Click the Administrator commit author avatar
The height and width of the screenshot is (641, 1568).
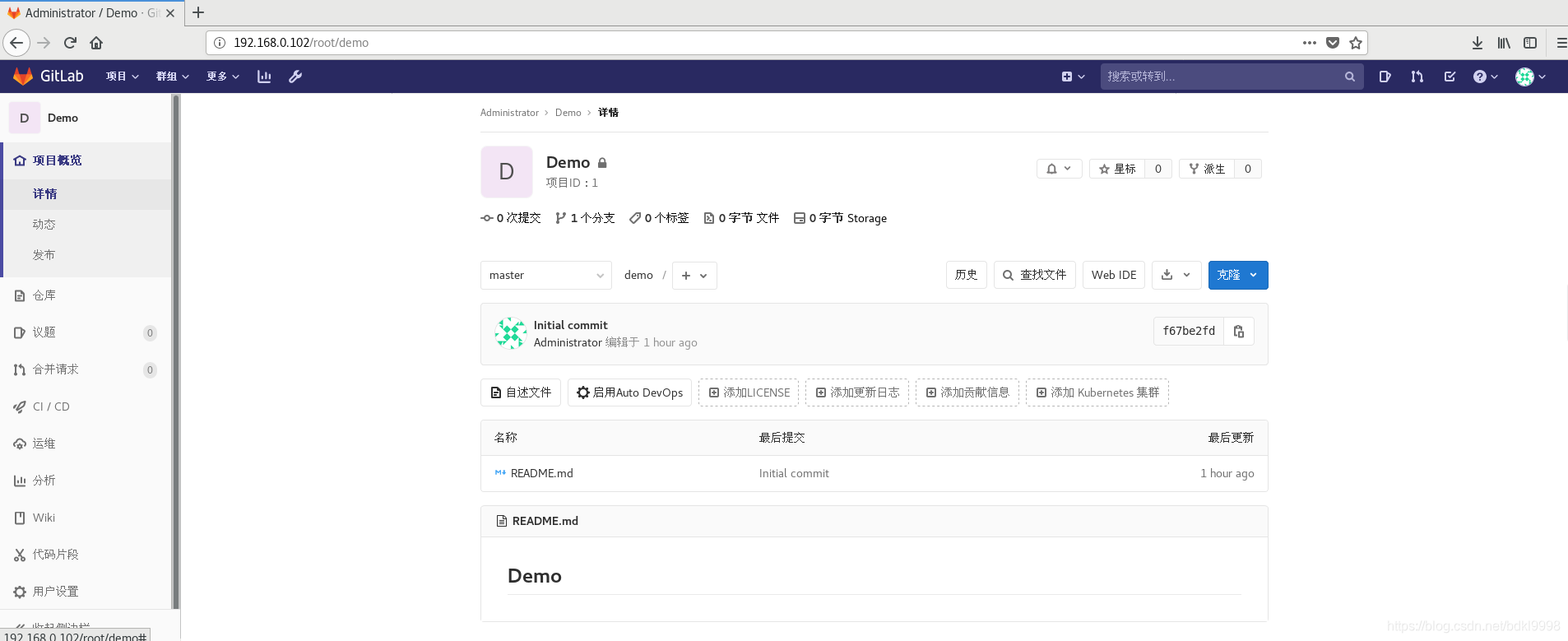(511, 333)
